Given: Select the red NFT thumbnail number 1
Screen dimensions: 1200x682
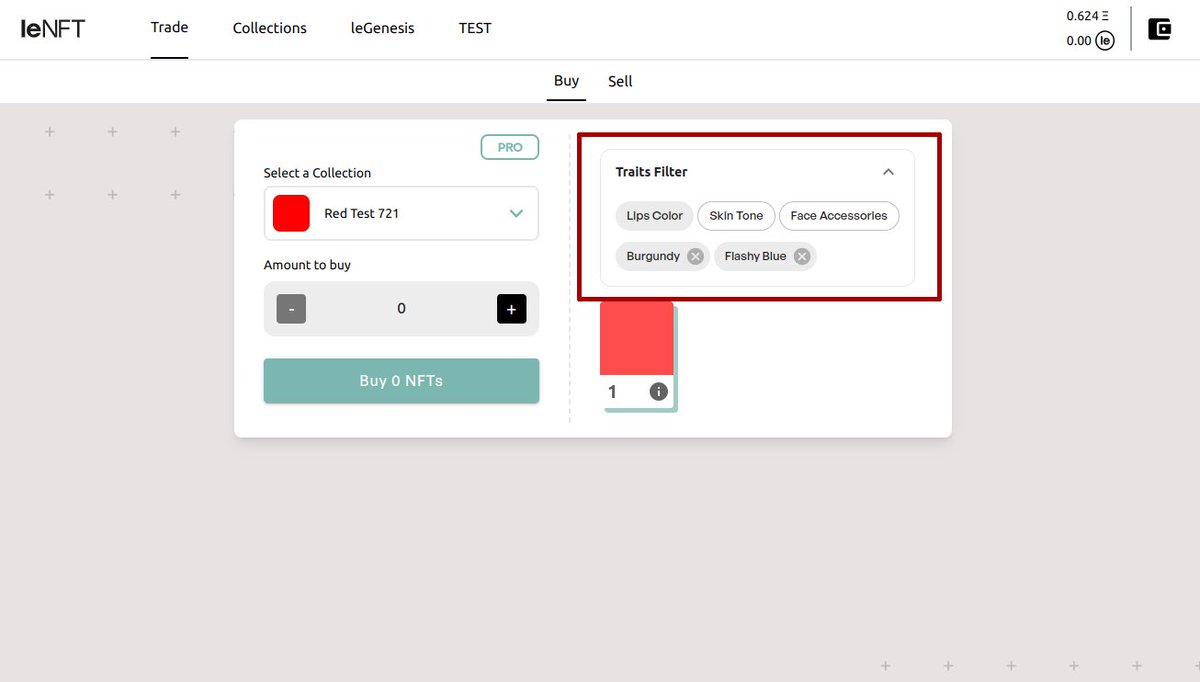Looking at the screenshot, I should tap(637, 339).
